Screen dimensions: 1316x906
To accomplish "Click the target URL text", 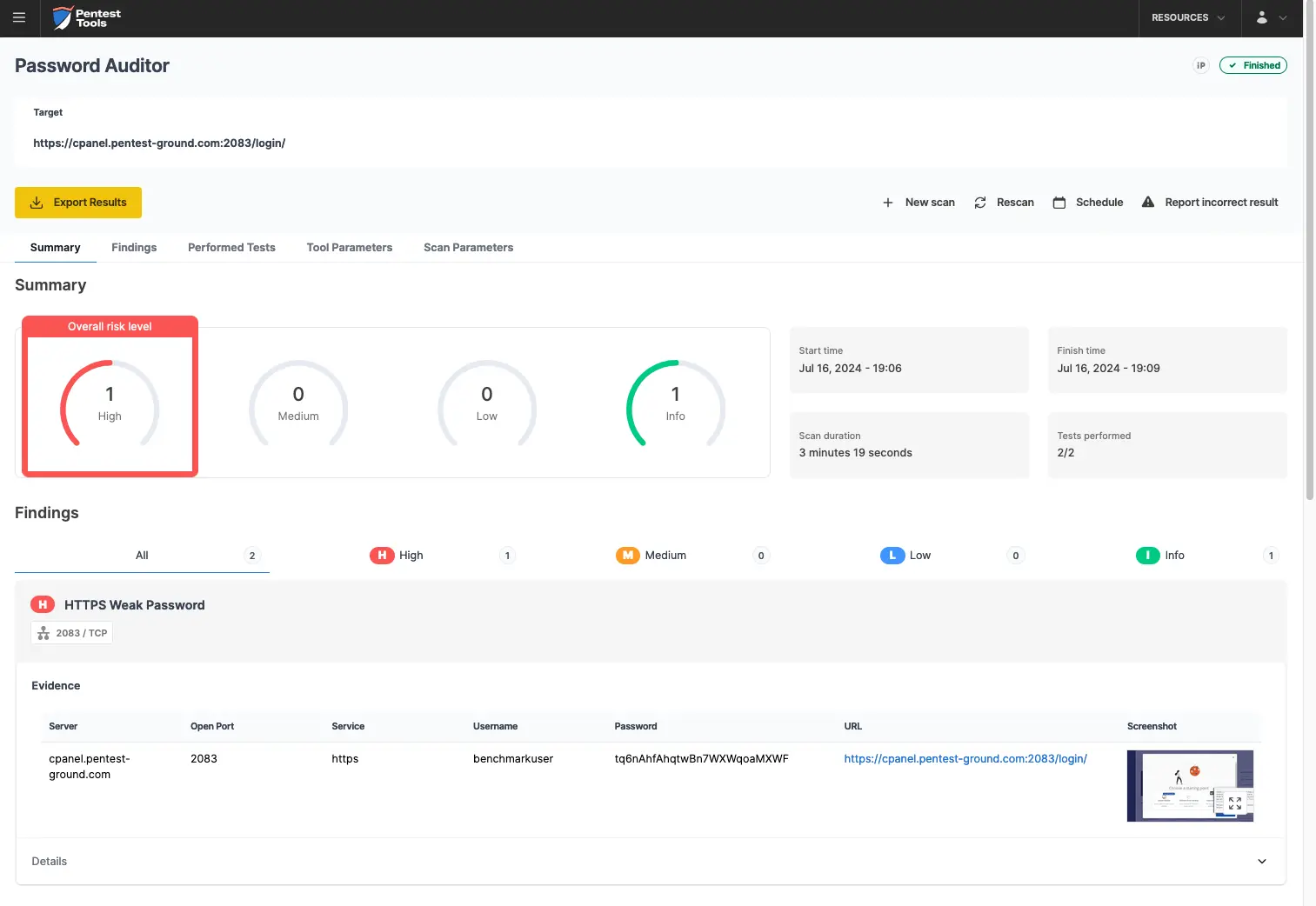I will [x=159, y=143].
